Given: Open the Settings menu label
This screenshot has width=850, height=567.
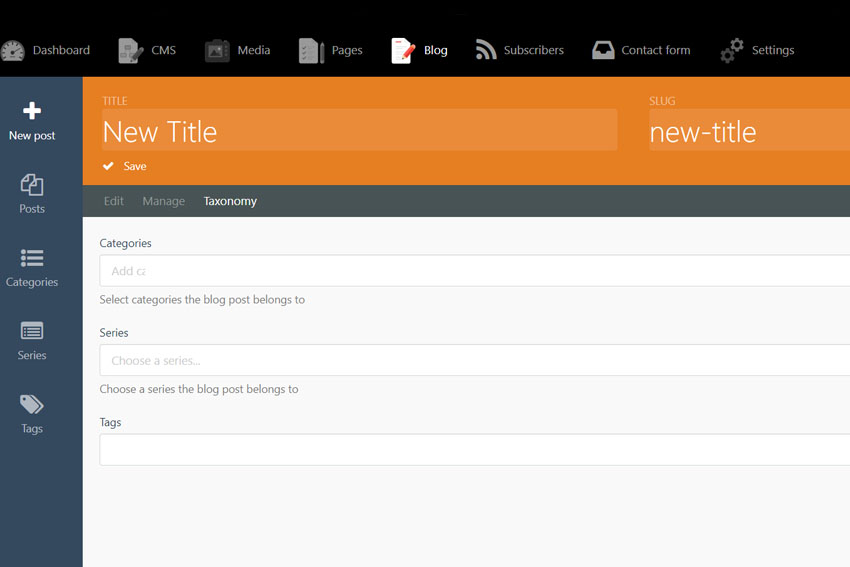Looking at the screenshot, I should point(773,50).
